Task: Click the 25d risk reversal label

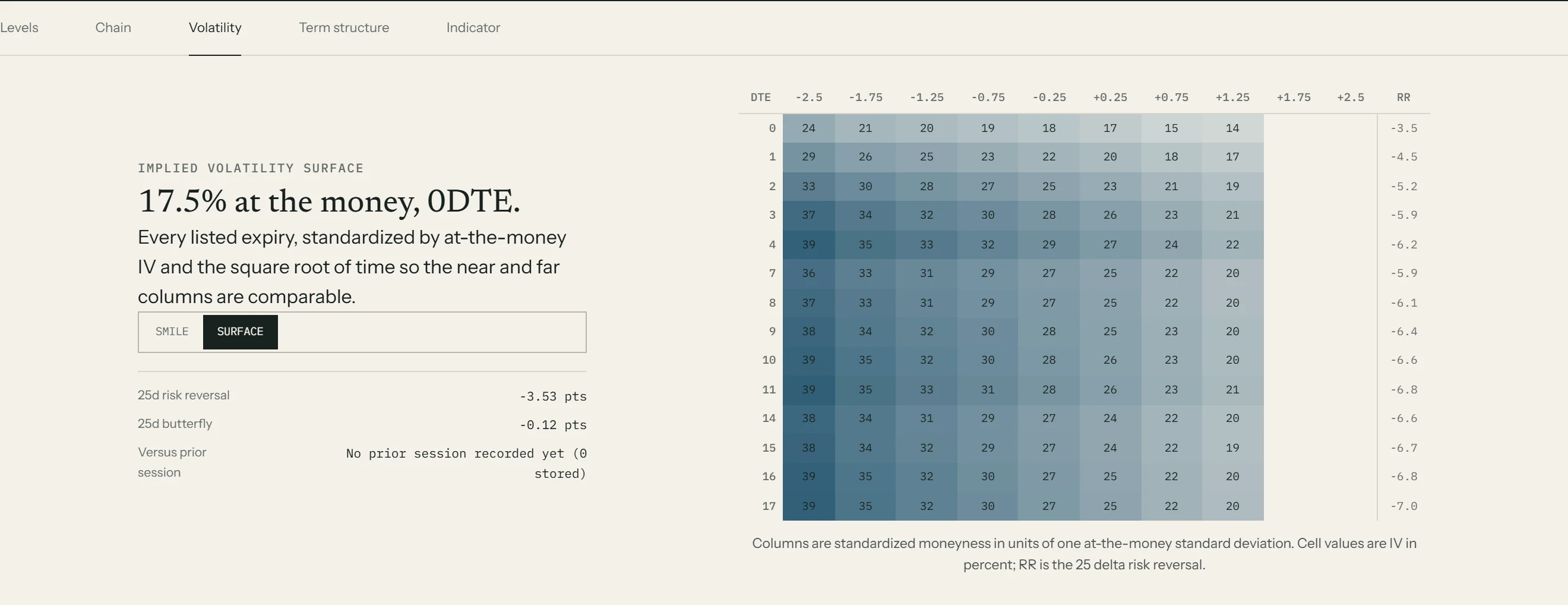Action: 183,395
